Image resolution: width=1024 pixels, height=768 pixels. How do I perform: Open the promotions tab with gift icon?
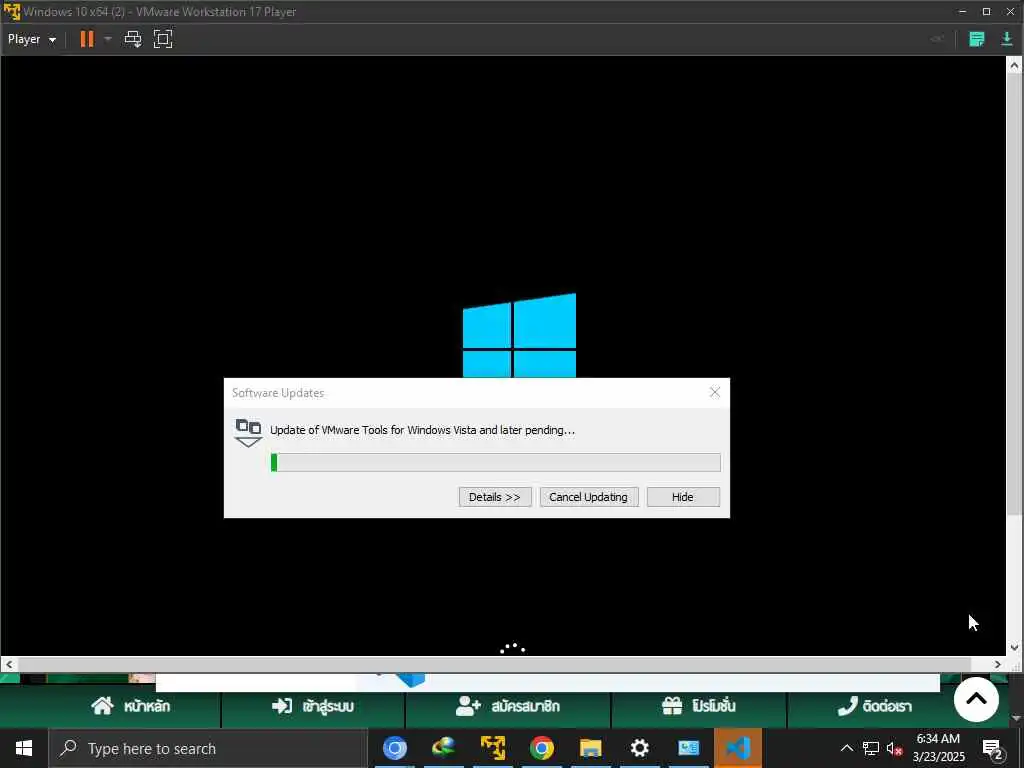pos(698,706)
